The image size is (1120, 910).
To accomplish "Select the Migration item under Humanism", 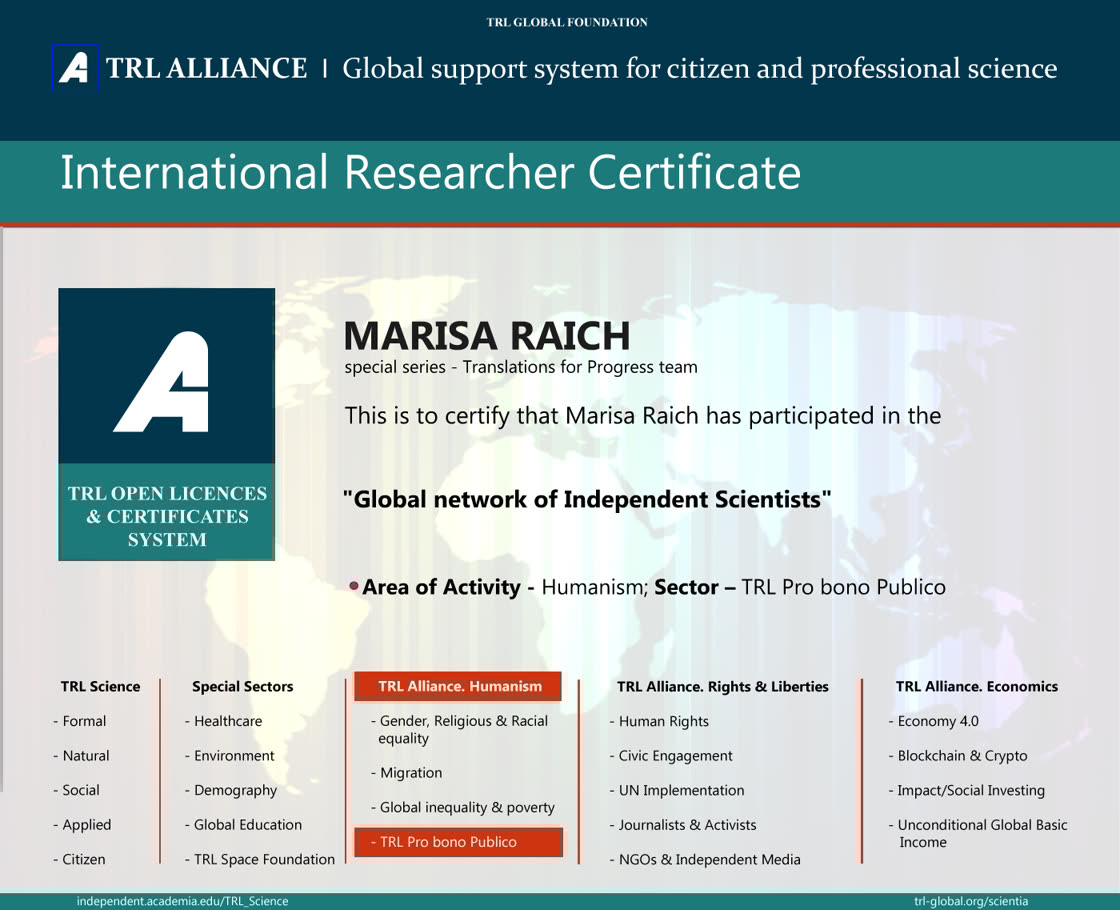I will 410,773.
